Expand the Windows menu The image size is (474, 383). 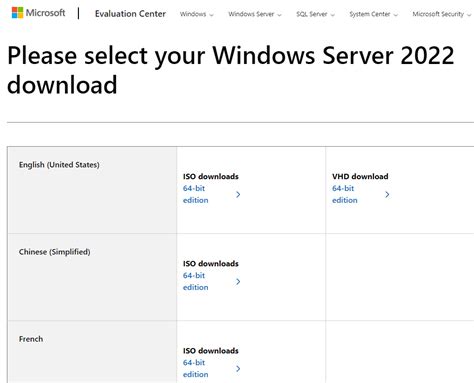196,14
